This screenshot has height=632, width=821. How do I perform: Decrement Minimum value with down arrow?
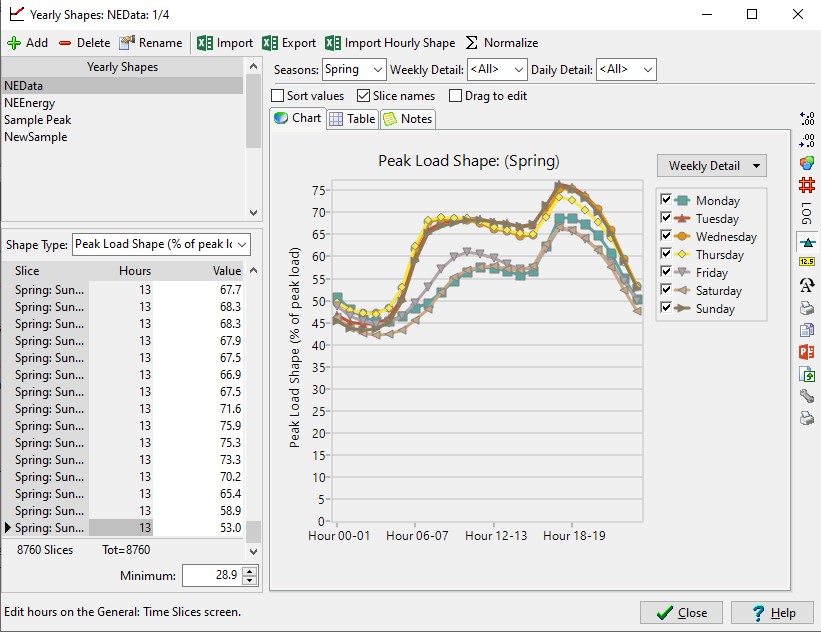[x=250, y=580]
